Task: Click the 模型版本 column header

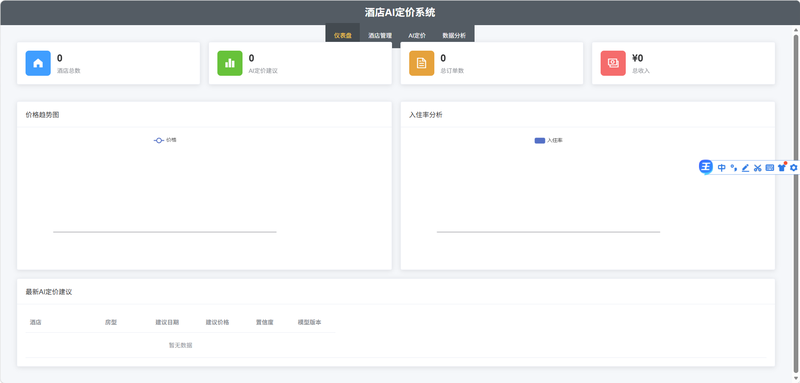Action: coord(310,322)
